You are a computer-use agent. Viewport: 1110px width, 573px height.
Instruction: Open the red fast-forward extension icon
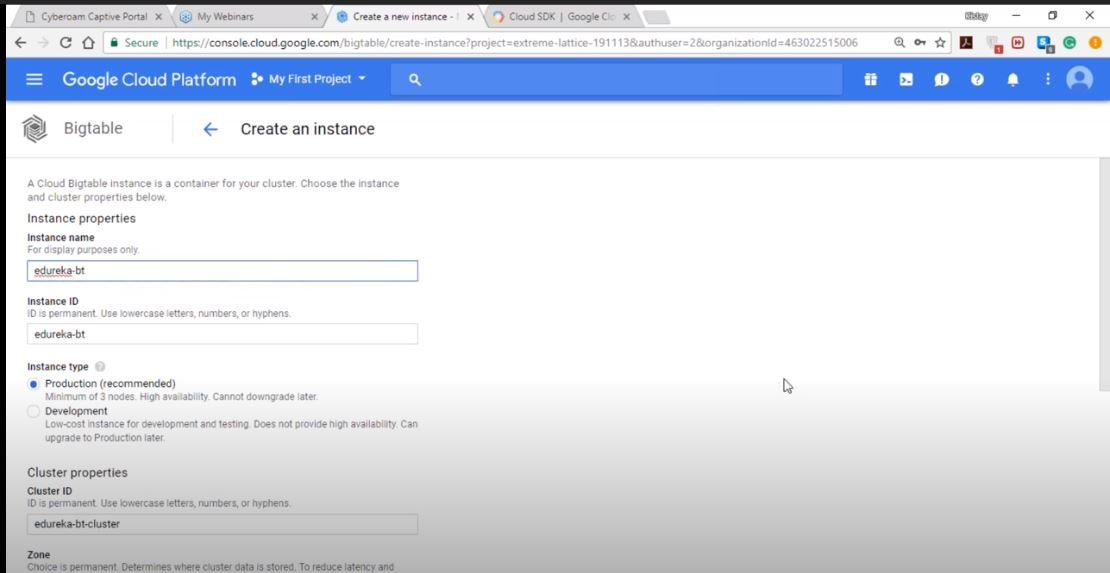tap(1018, 42)
